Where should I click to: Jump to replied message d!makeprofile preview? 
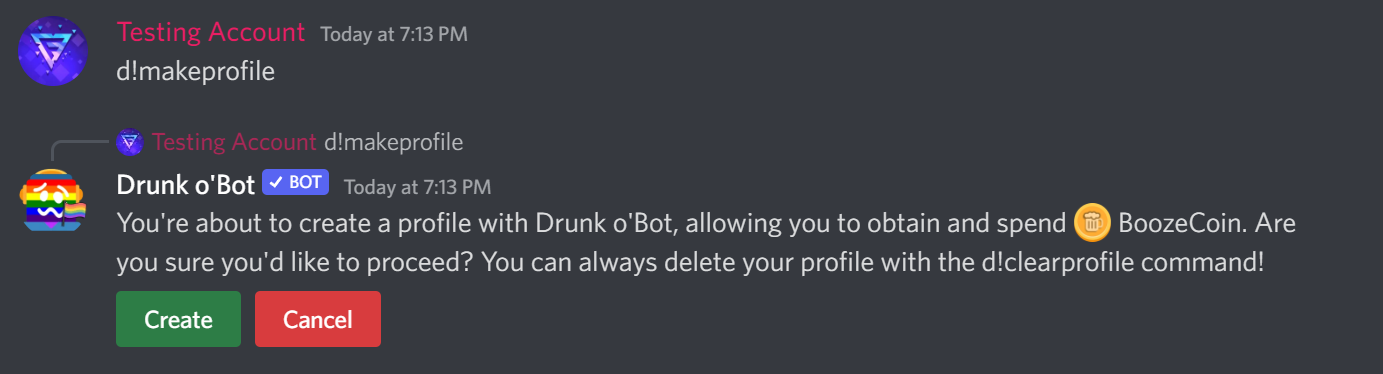[393, 142]
